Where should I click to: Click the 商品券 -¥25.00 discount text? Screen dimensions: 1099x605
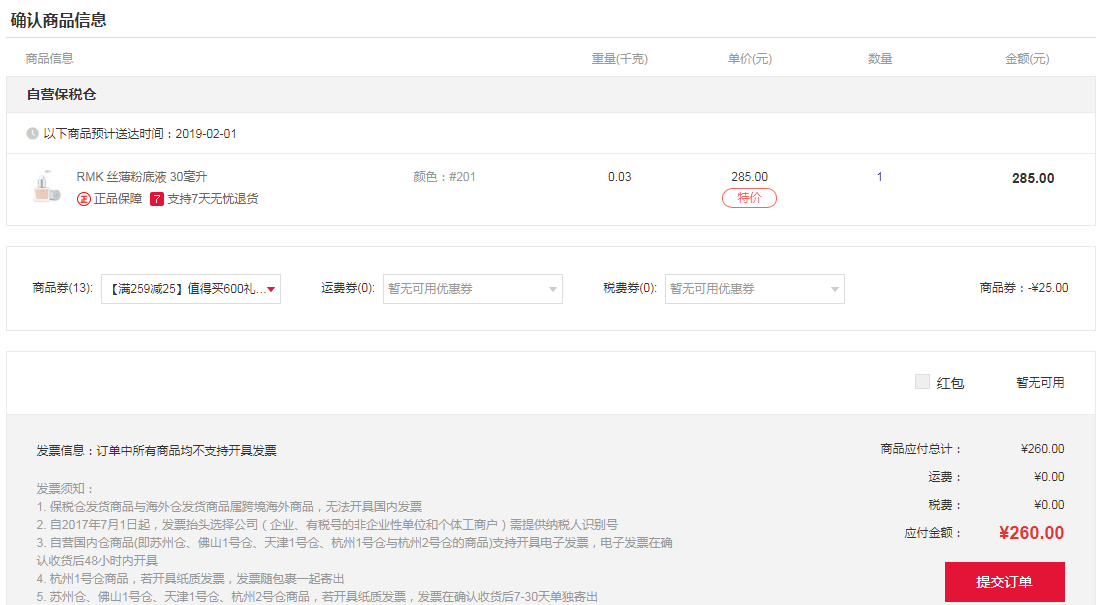(1023, 288)
